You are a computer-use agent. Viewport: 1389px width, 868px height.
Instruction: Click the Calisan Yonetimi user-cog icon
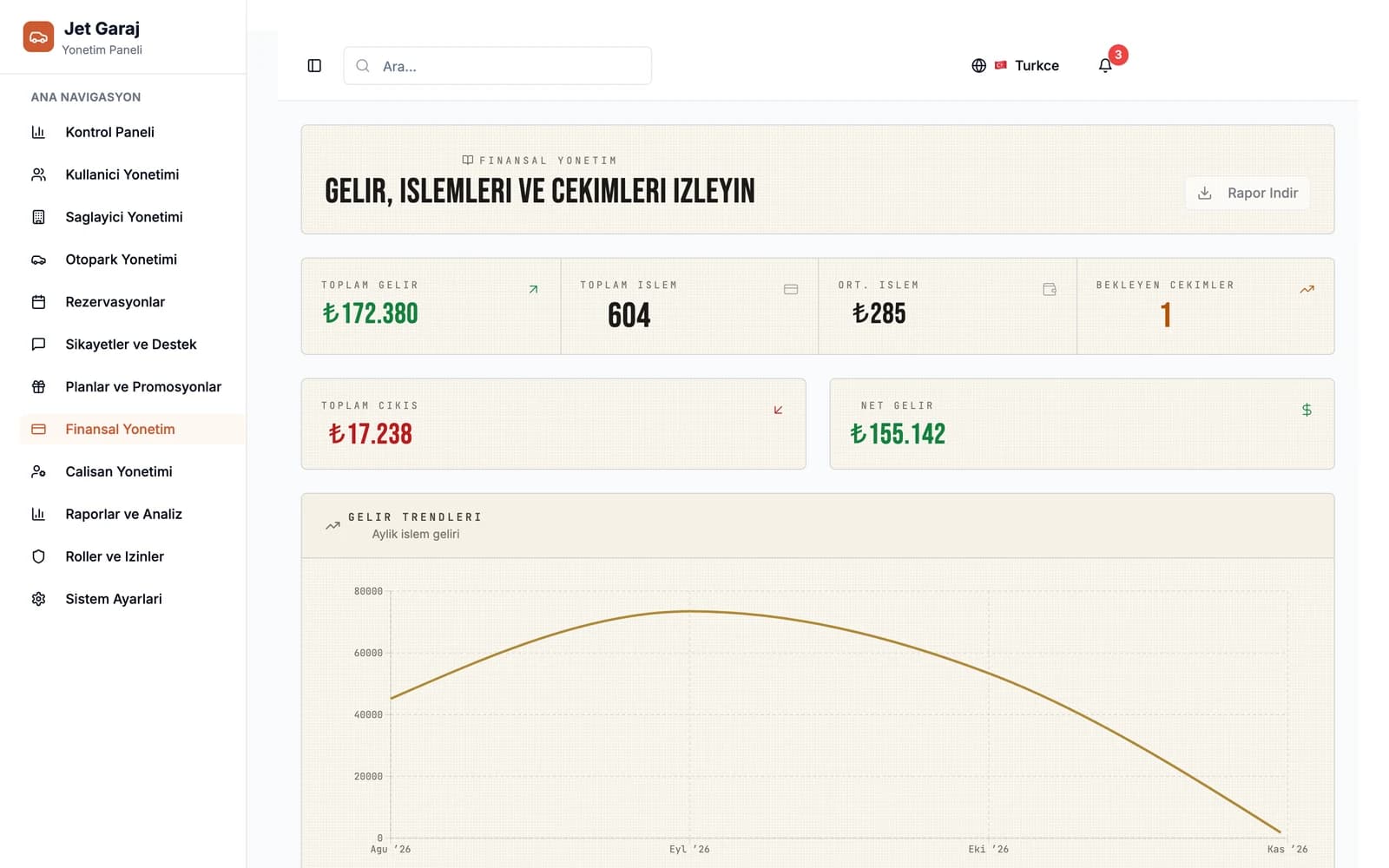[x=38, y=471]
